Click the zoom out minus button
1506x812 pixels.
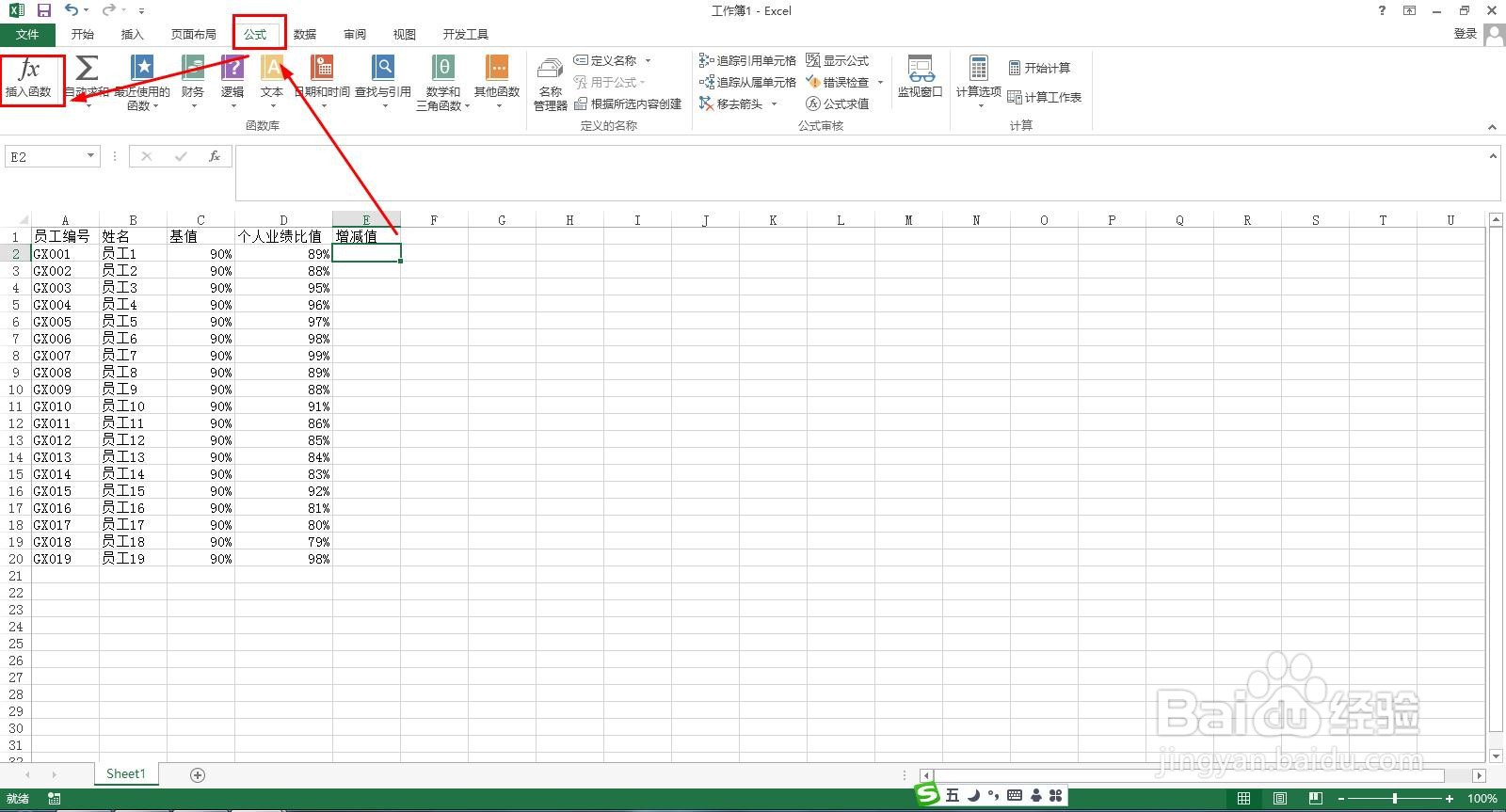[x=1341, y=798]
